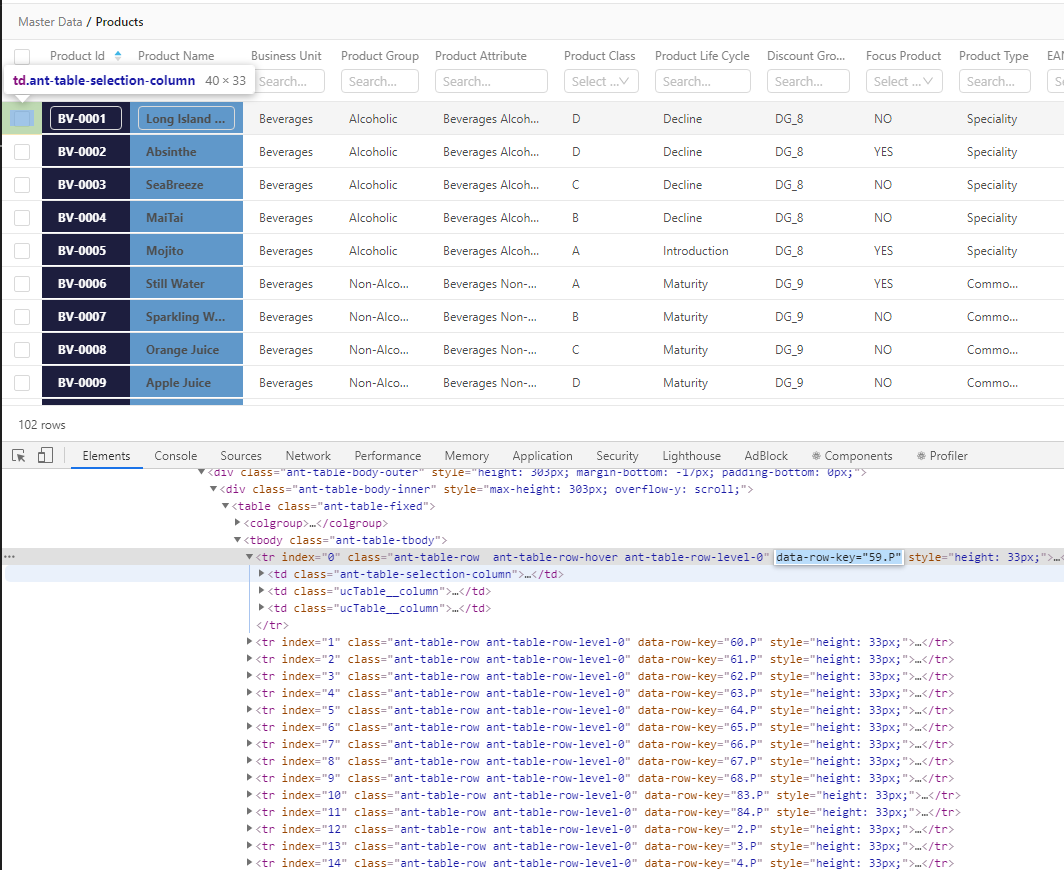Click the Master Data breadcrumb link
1064x870 pixels.
50,22
